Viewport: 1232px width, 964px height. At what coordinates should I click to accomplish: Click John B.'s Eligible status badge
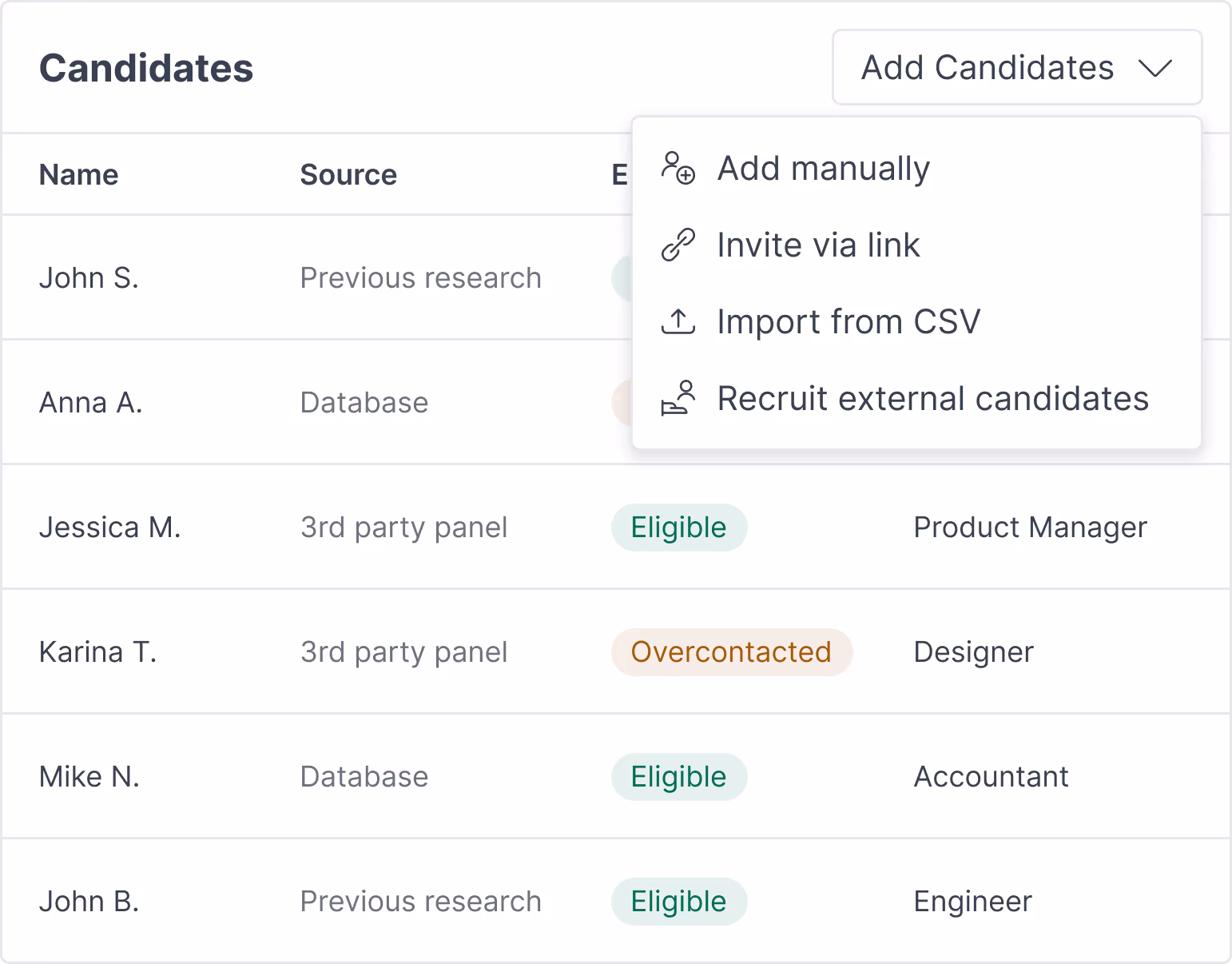tap(679, 902)
